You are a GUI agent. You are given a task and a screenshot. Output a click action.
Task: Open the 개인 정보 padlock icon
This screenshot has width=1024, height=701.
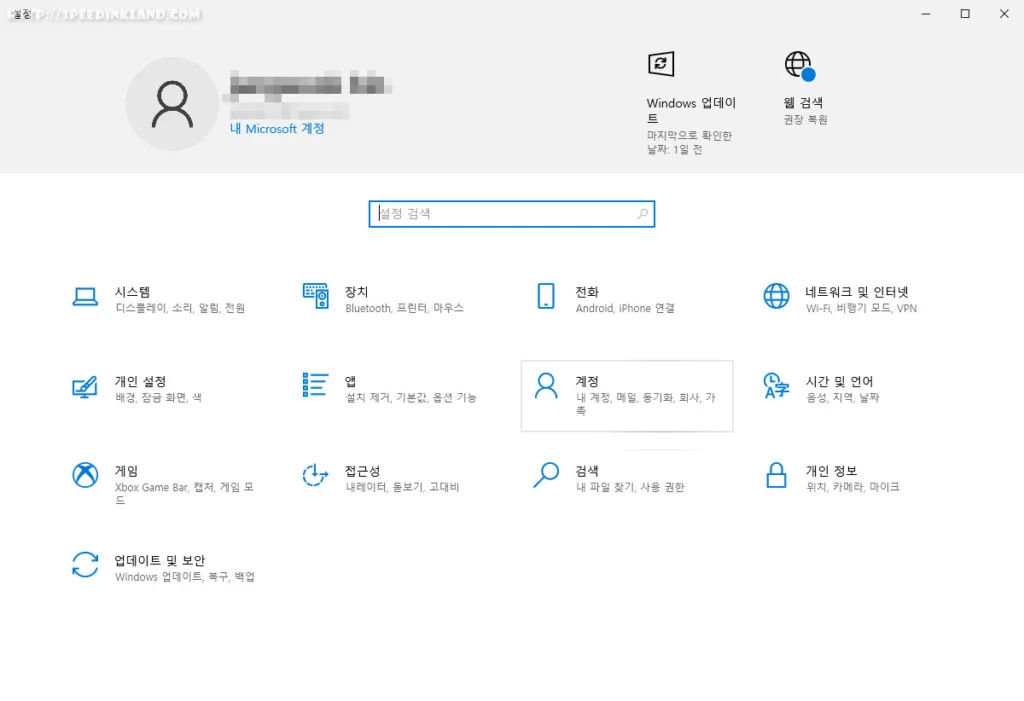pyautogui.click(x=776, y=475)
